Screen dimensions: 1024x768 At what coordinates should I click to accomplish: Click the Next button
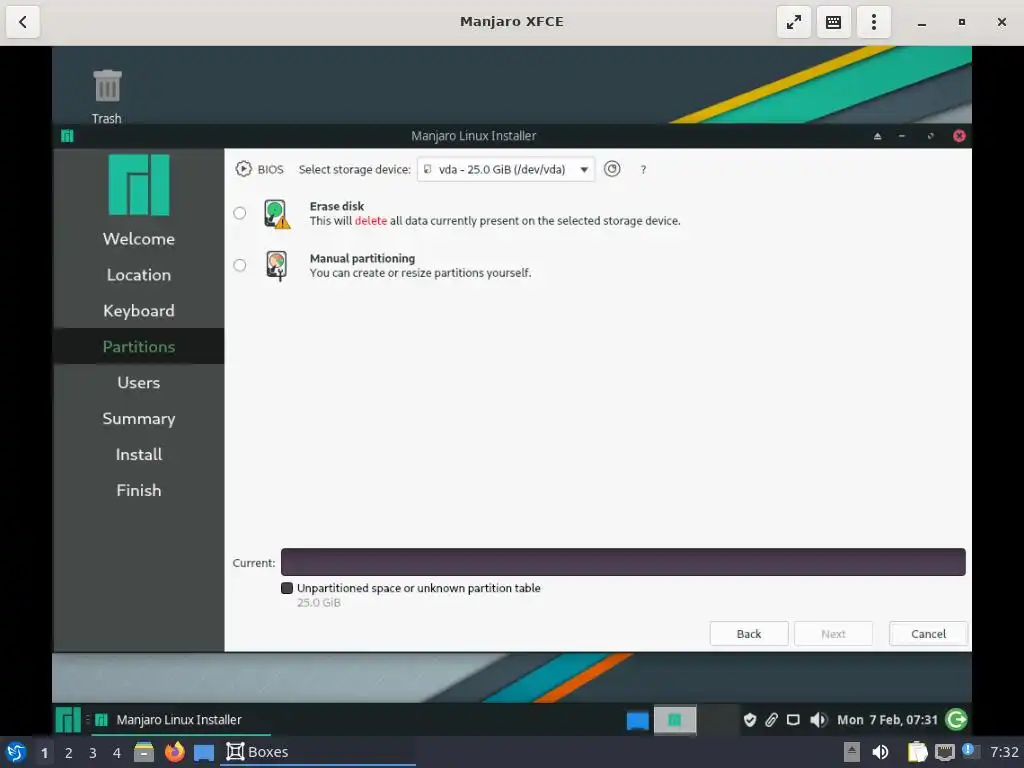[x=833, y=633]
